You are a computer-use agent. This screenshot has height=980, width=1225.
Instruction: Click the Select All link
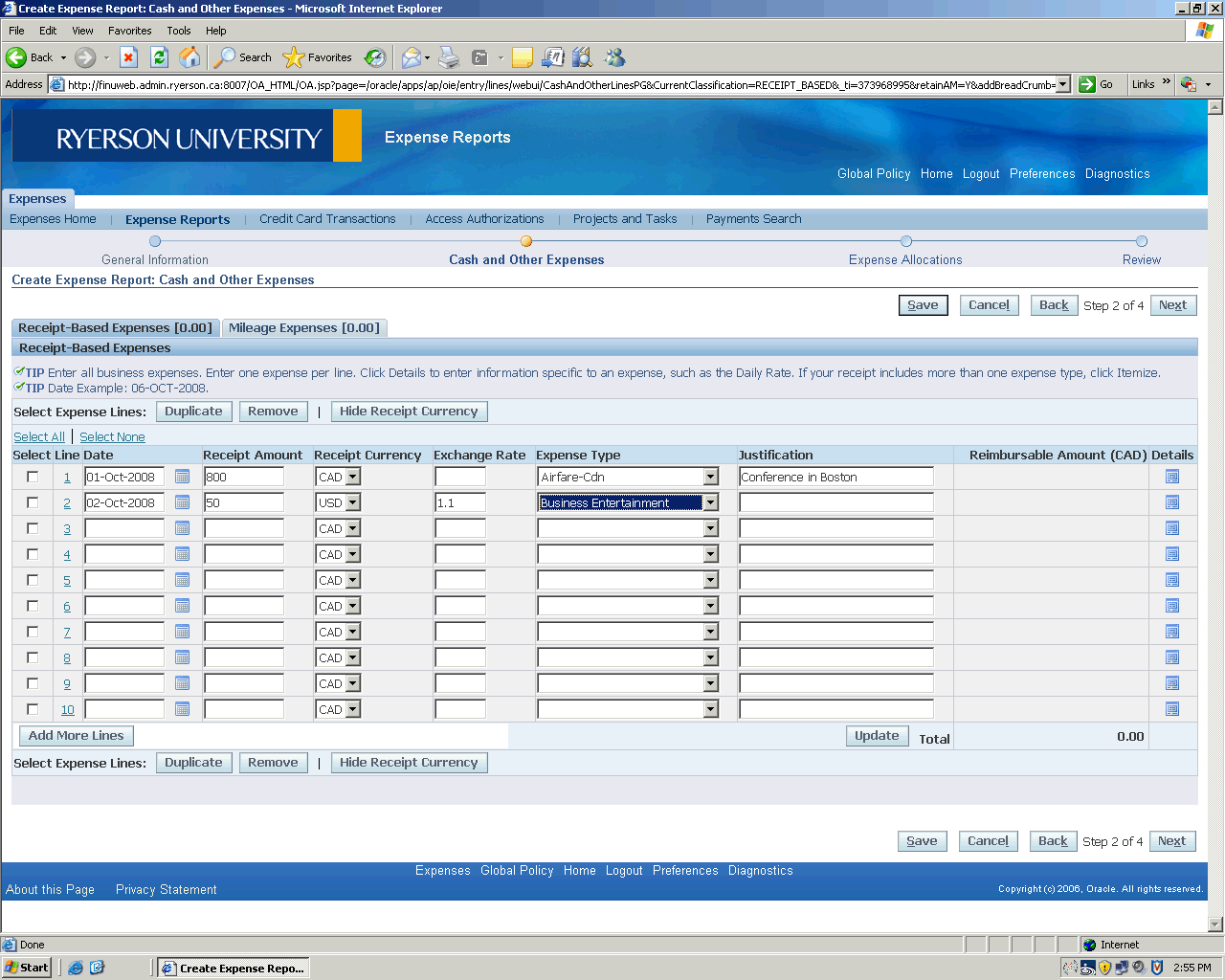[39, 437]
